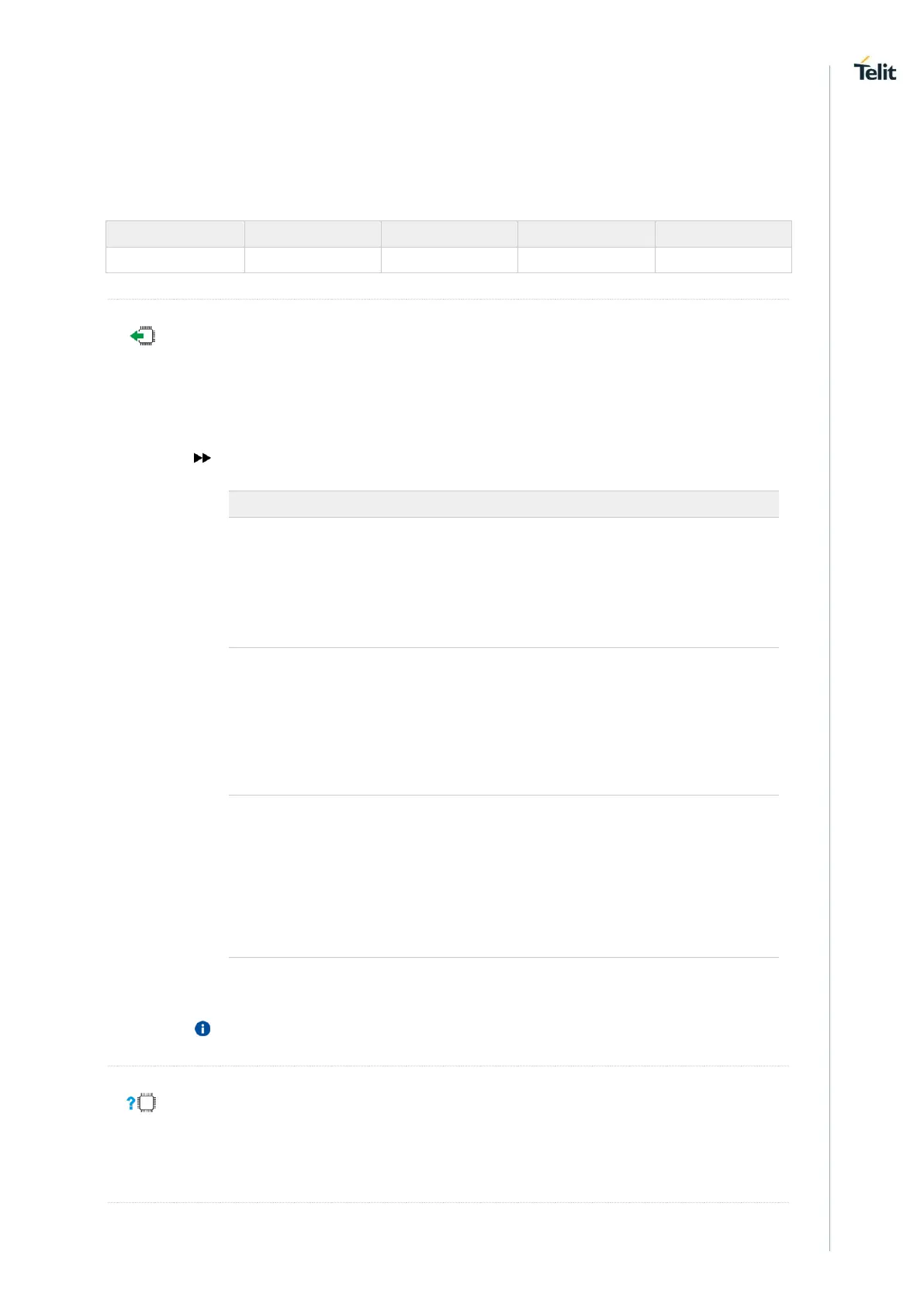Click middle white cell in top table's second row

point(449,260)
